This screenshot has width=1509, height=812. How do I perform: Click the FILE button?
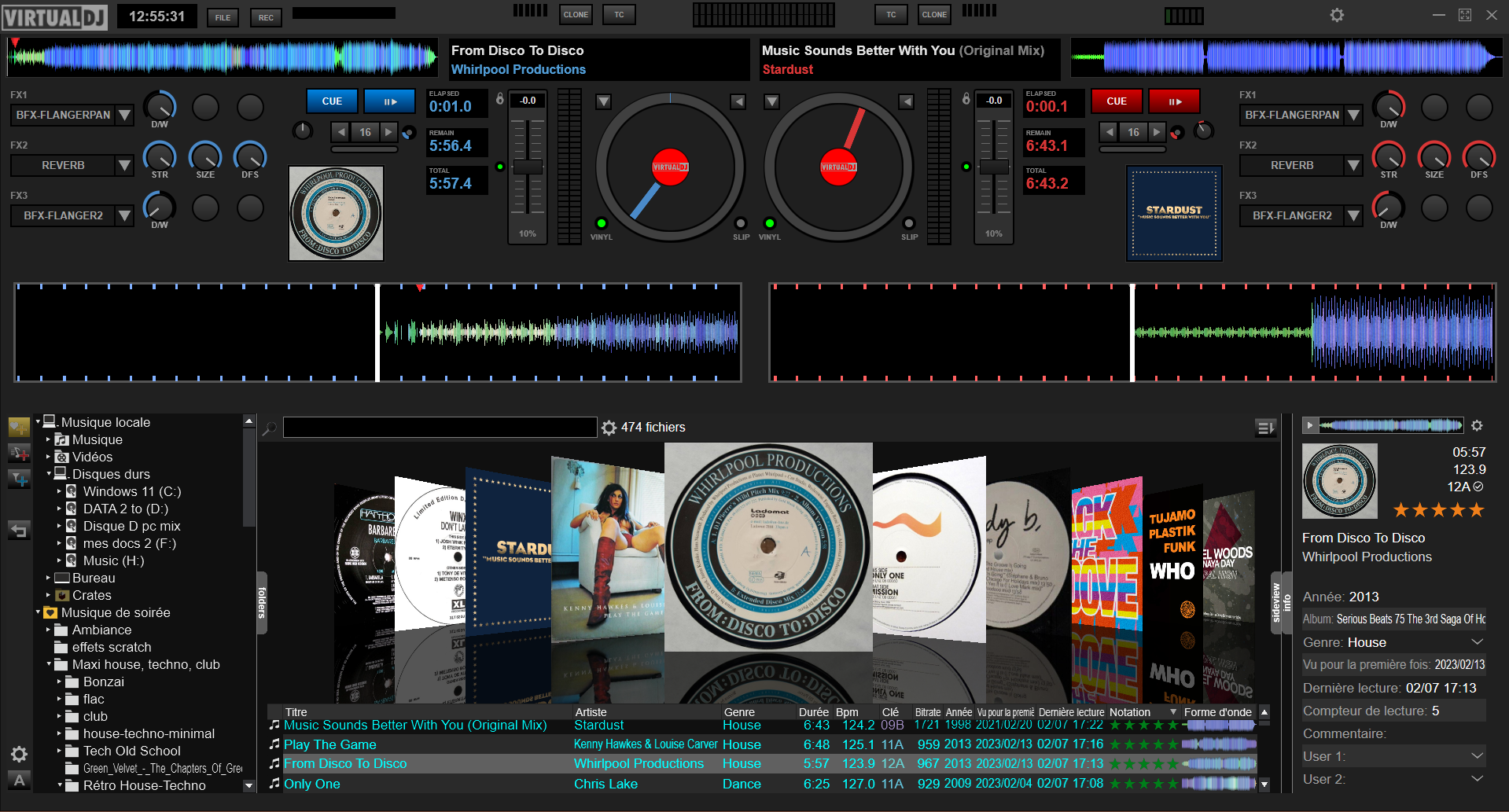pyautogui.click(x=223, y=17)
